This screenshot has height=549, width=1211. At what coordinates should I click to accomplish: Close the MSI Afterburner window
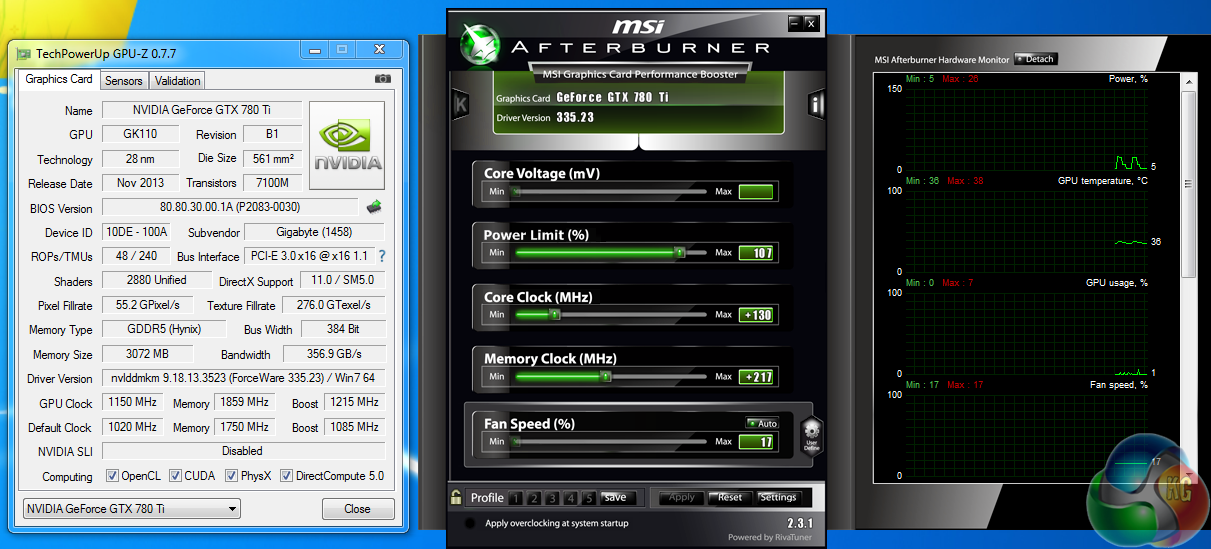click(811, 23)
